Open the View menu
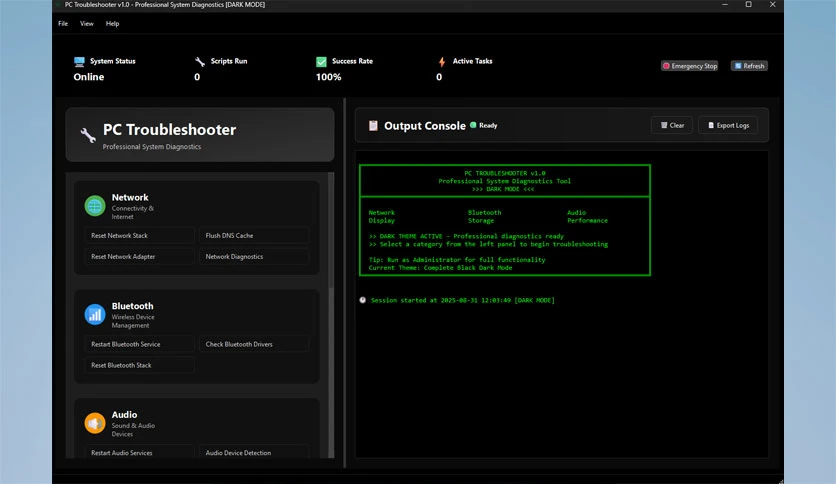The height and width of the screenshot is (484, 836). (86, 23)
